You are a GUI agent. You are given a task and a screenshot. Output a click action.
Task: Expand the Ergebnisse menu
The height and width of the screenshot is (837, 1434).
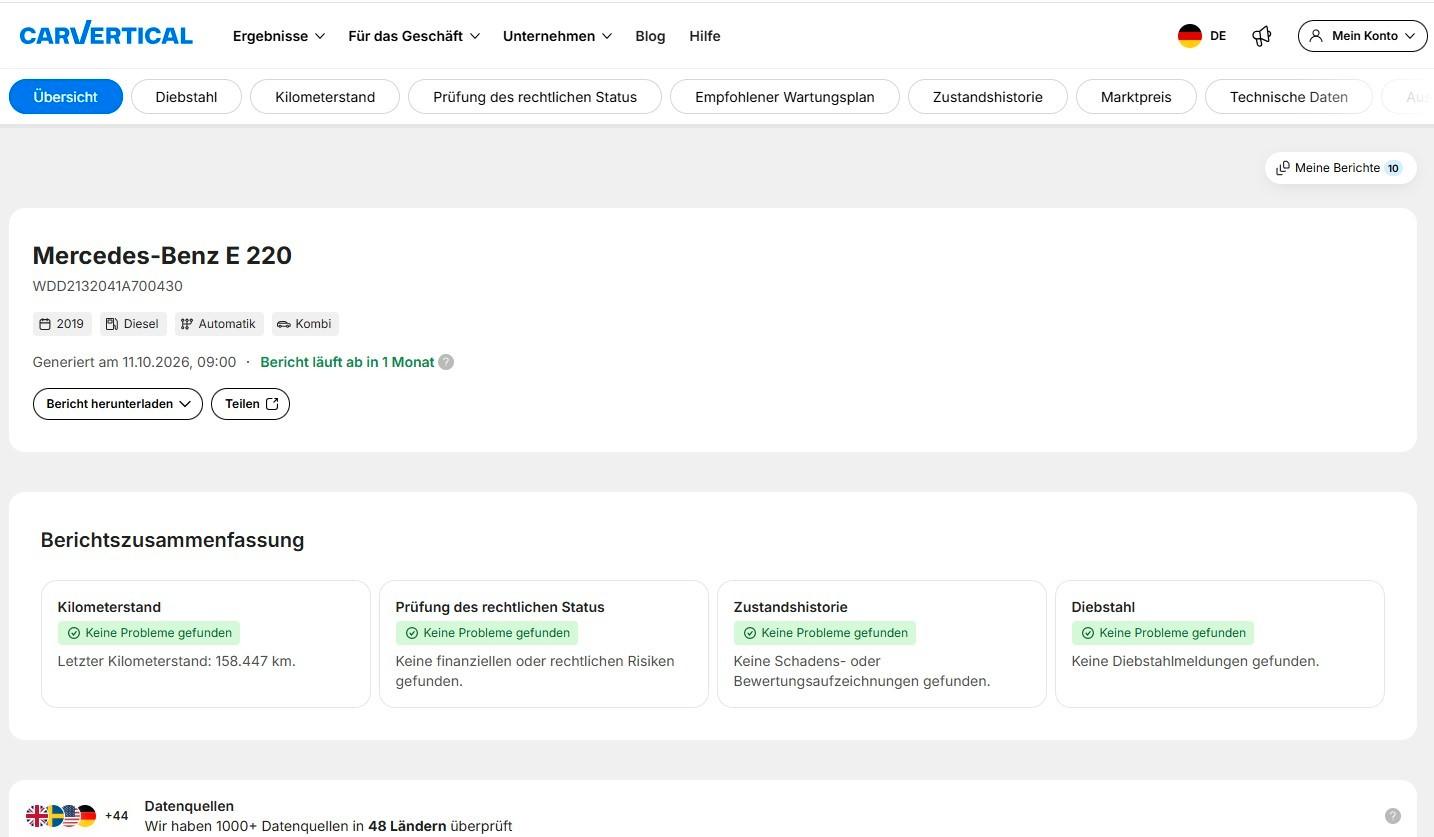[279, 36]
